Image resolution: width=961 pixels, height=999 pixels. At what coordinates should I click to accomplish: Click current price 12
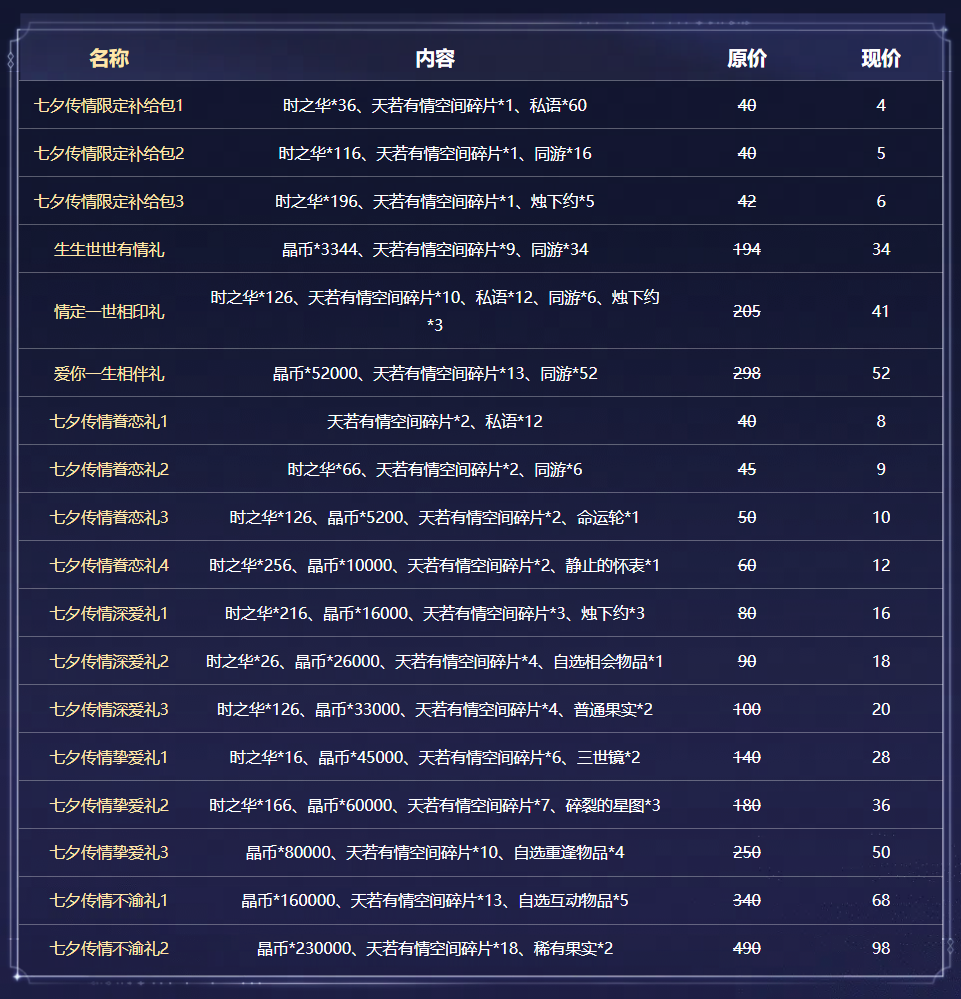pyautogui.click(x=881, y=565)
